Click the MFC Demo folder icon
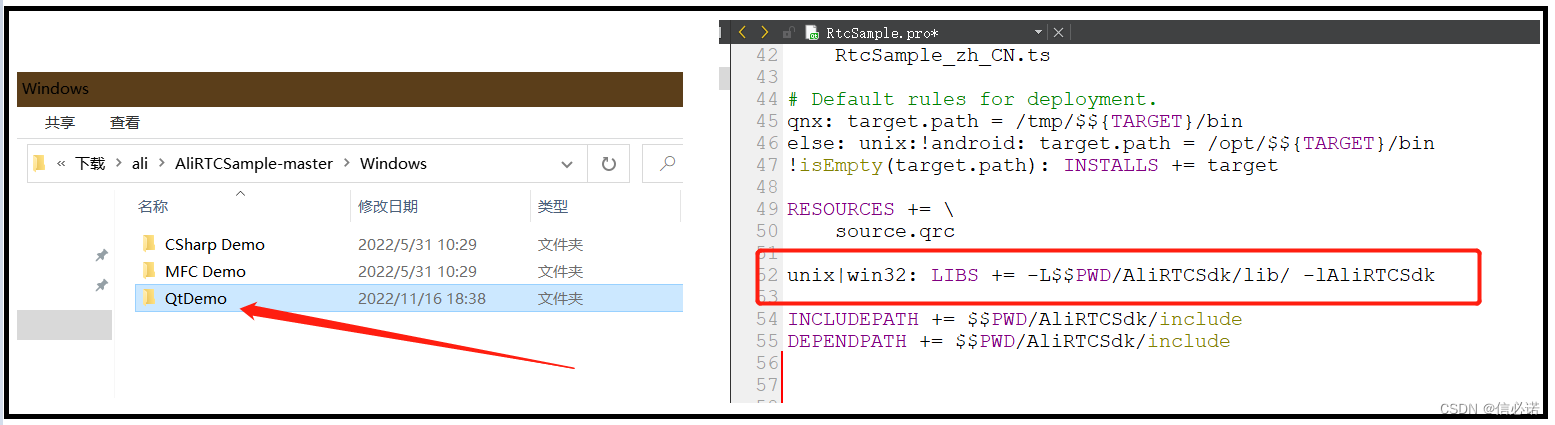The width and height of the screenshot is (1555, 425). [149, 271]
